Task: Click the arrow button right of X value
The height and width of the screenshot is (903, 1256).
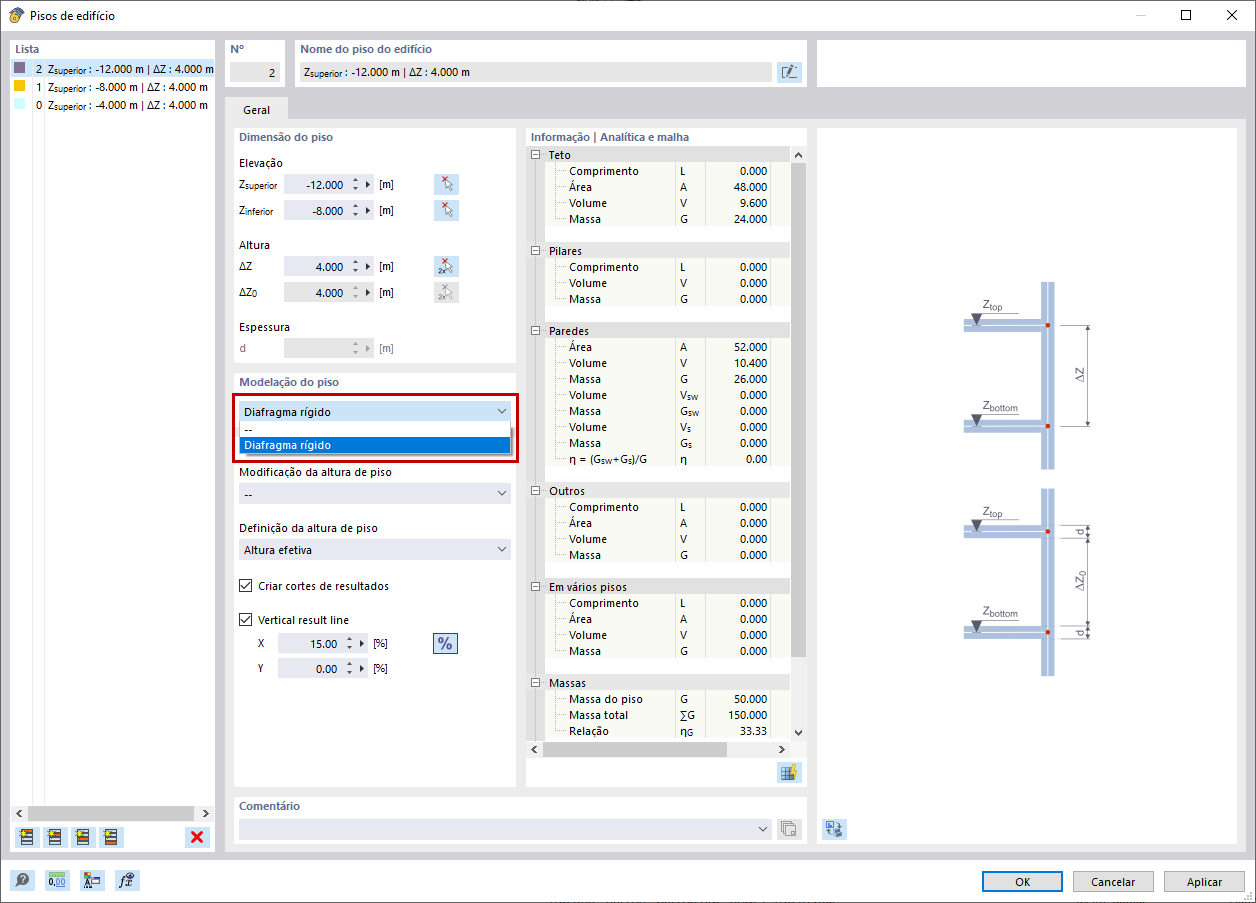Action: click(x=361, y=644)
